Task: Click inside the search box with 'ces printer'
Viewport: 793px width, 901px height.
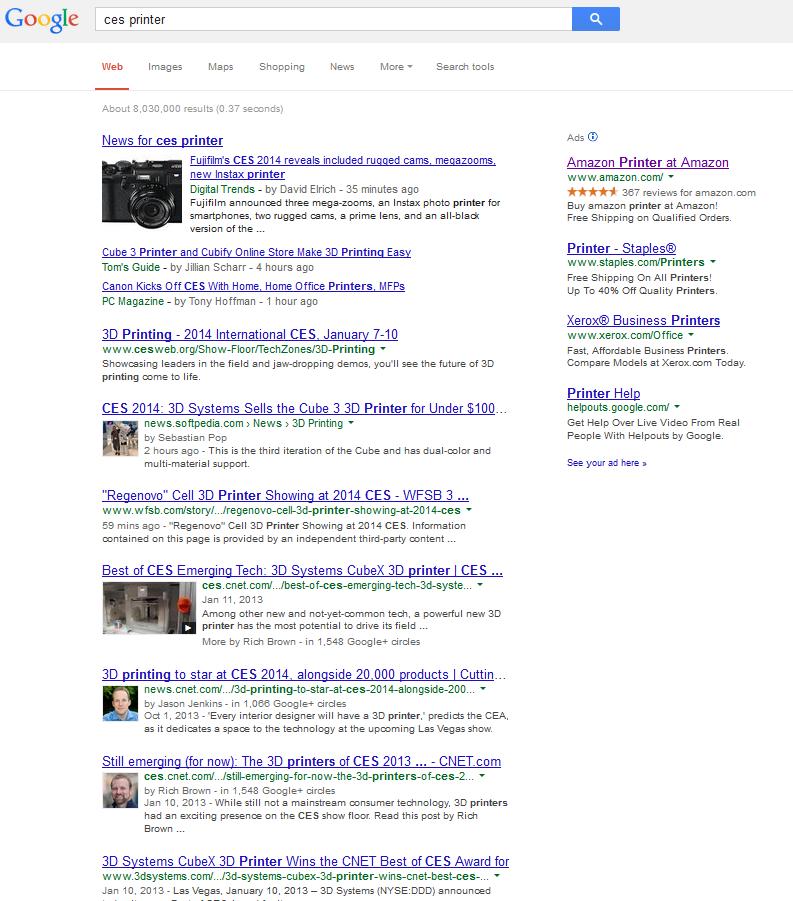Action: click(x=333, y=19)
